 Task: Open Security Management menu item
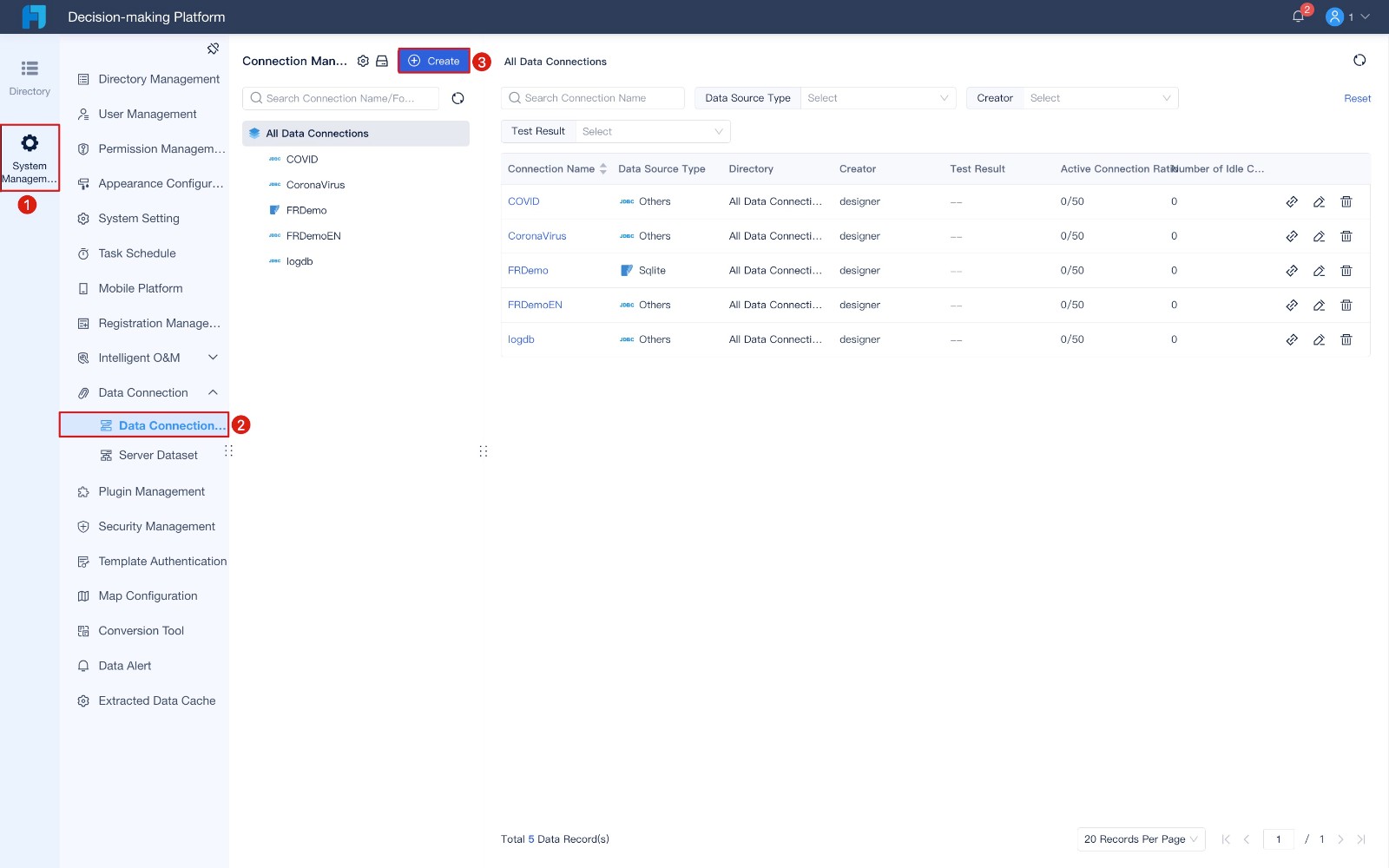(x=157, y=526)
